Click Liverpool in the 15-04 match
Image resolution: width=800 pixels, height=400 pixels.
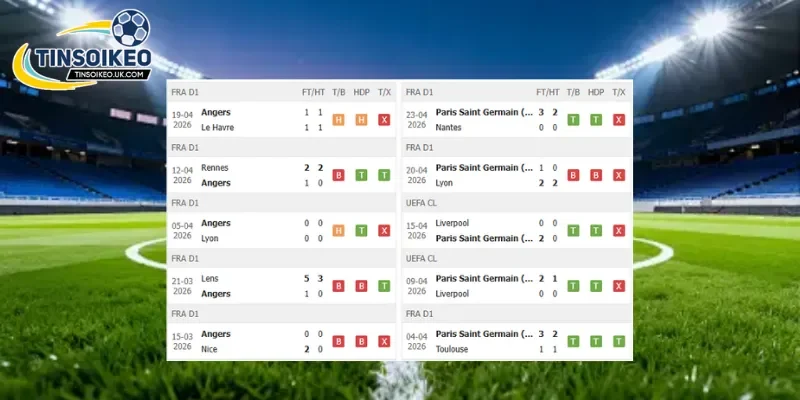pos(453,223)
